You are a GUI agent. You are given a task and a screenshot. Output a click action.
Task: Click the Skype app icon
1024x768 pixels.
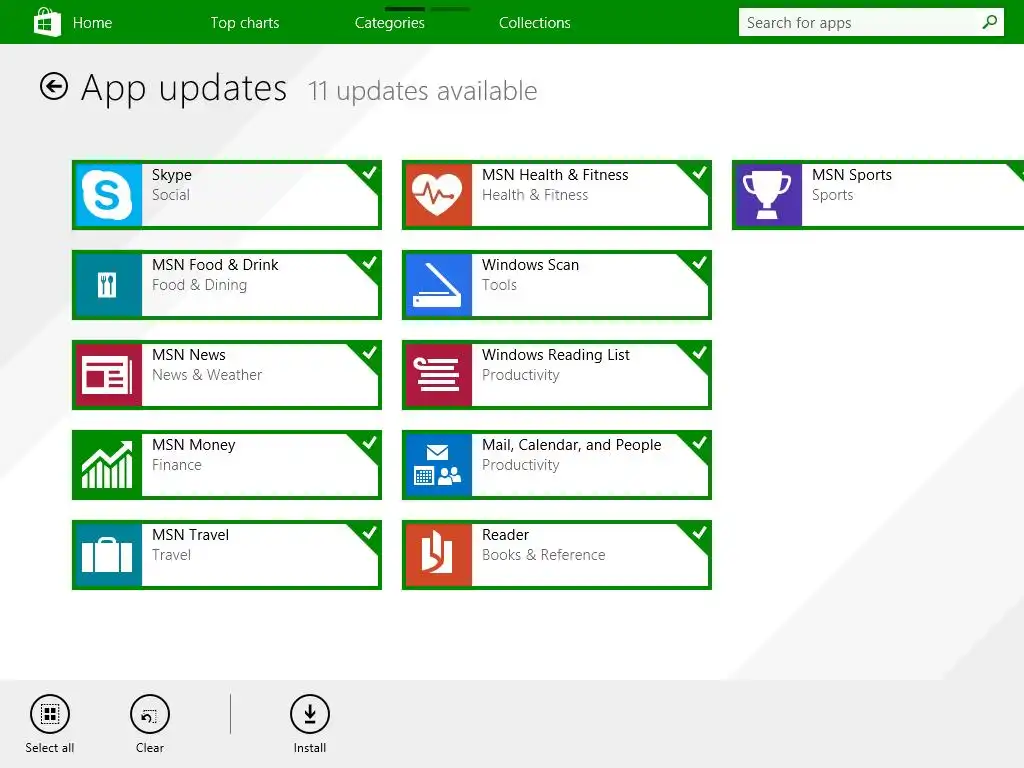[x=108, y=195]
